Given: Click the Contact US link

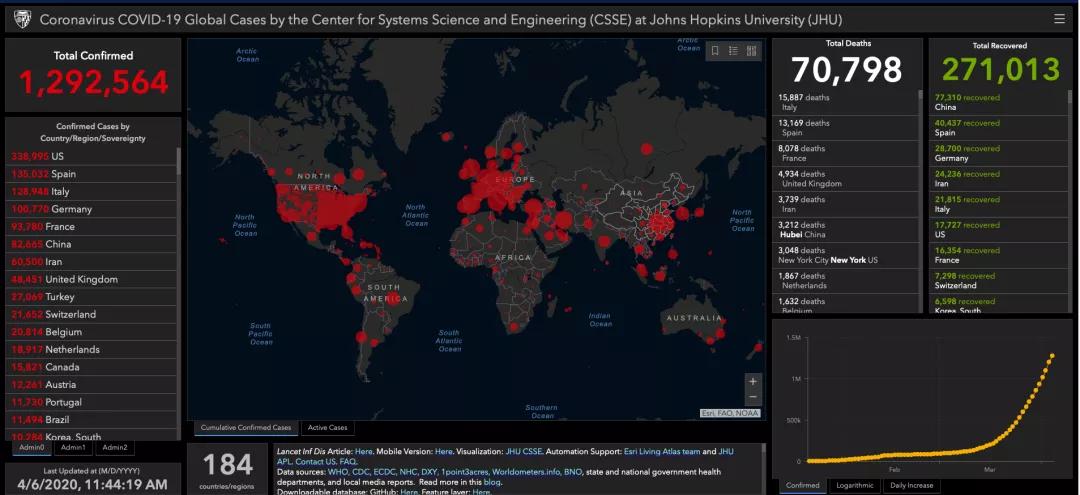Looking at the screenshot, I should coord(315,462).
